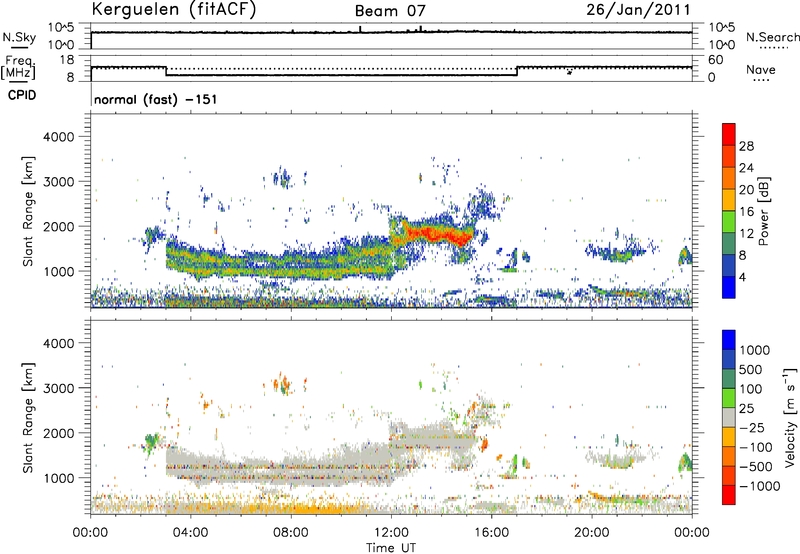This screenshot has height=554, width=800.
Task: Click the "60" tick on Nave axis
Action: [716, 60]
